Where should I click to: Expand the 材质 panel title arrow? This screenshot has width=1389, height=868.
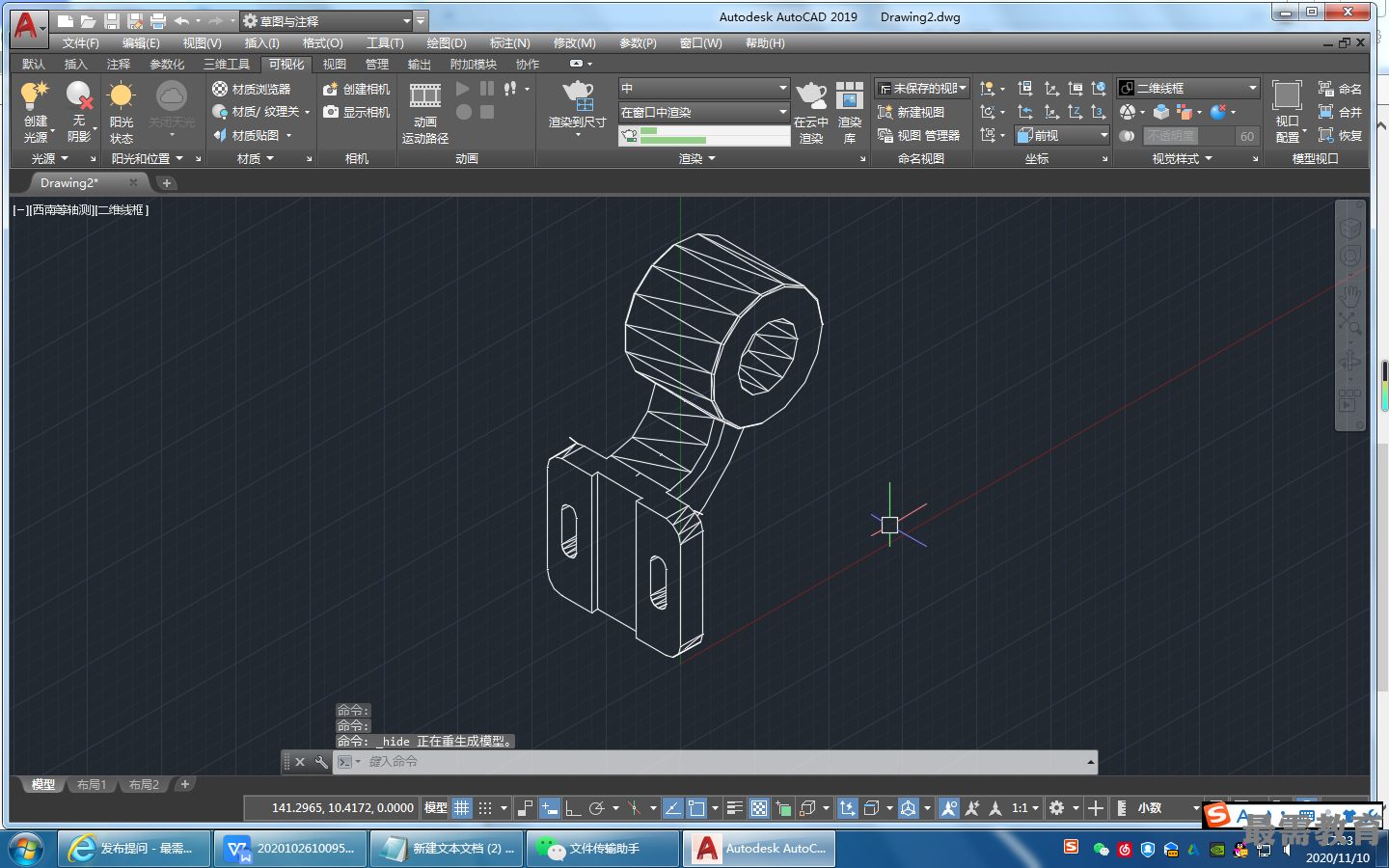[x=270, y=158]
